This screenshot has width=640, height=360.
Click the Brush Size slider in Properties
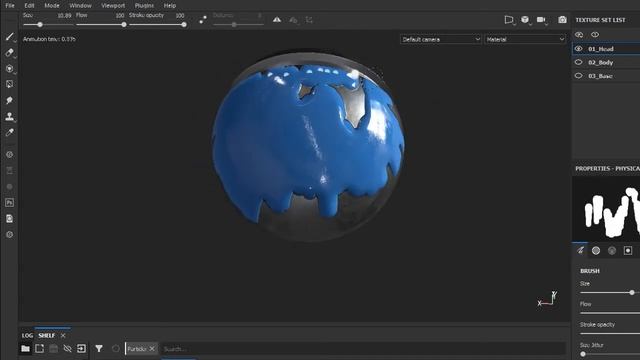pos(610,293)
